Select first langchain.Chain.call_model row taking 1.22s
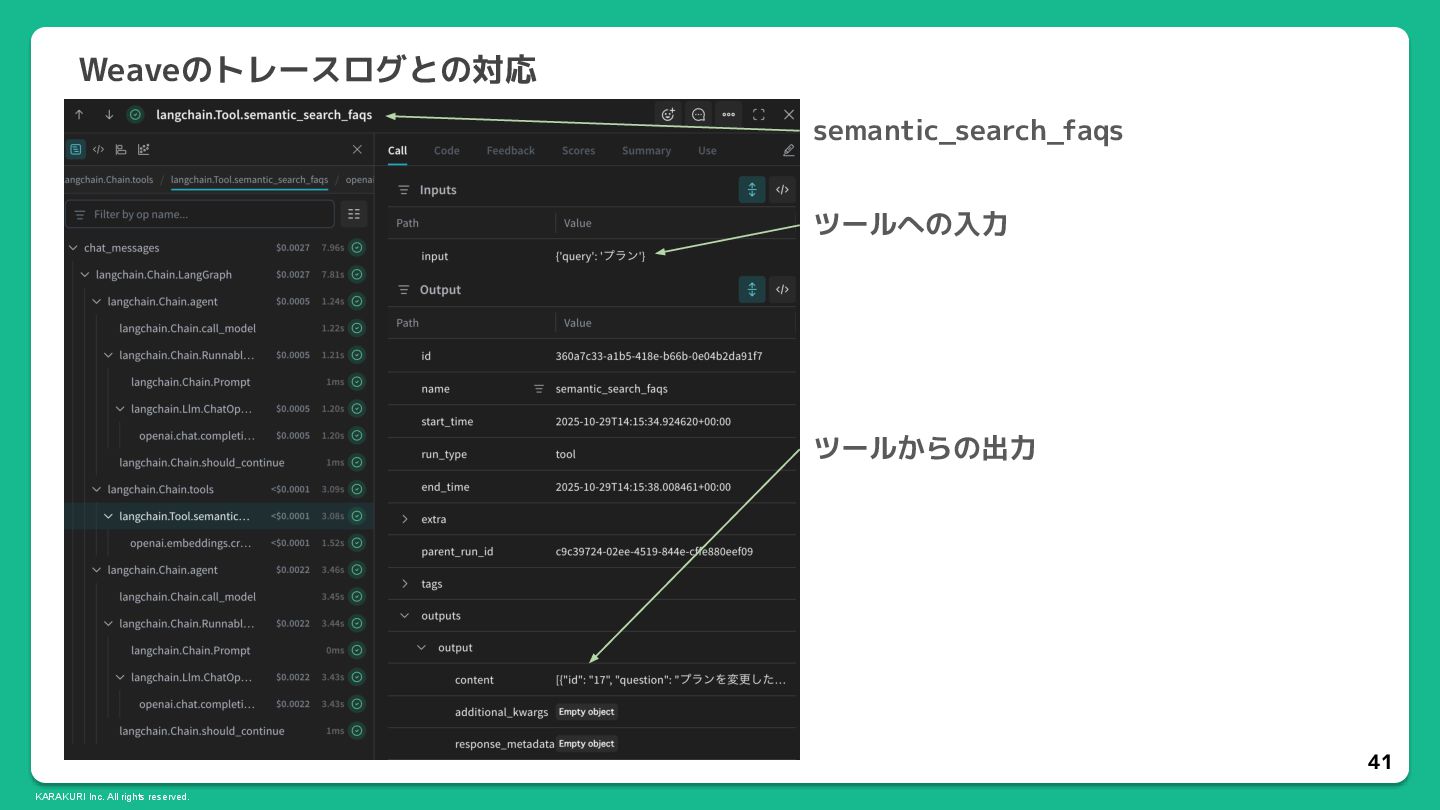1440x810 pixels. tap(219, 329)
